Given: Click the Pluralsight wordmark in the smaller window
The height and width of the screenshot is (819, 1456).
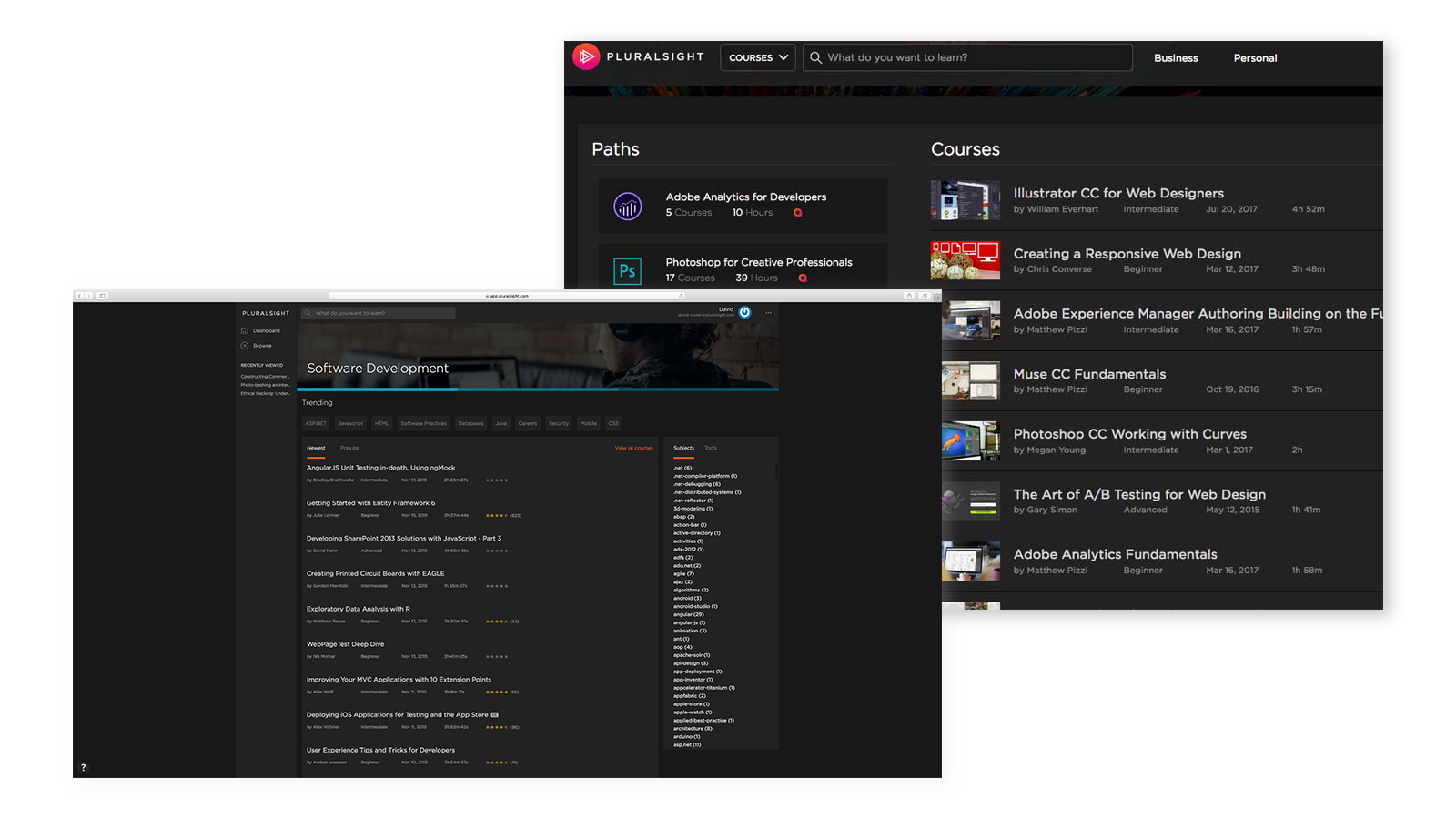Looking at the screenshot, I should (265, 312).
